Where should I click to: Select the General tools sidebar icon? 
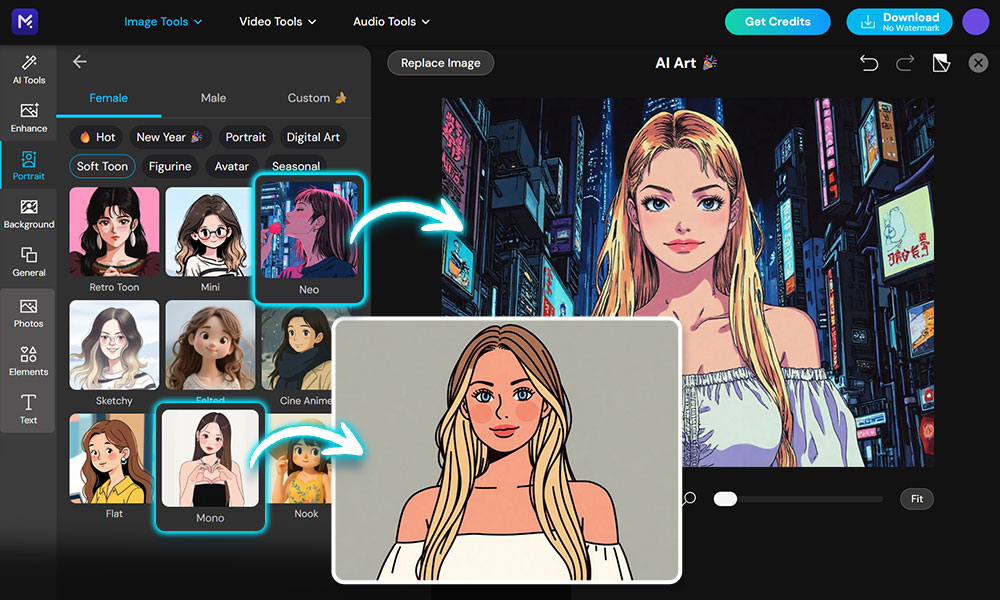coord(28,262)
